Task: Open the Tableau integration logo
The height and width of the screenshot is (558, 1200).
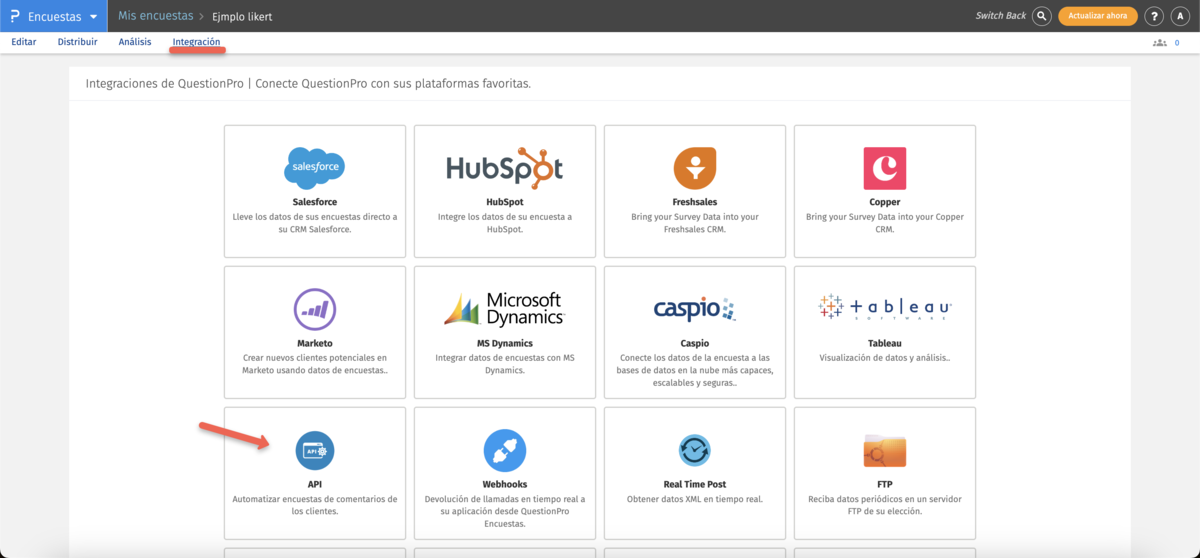Action: (884, 308)
